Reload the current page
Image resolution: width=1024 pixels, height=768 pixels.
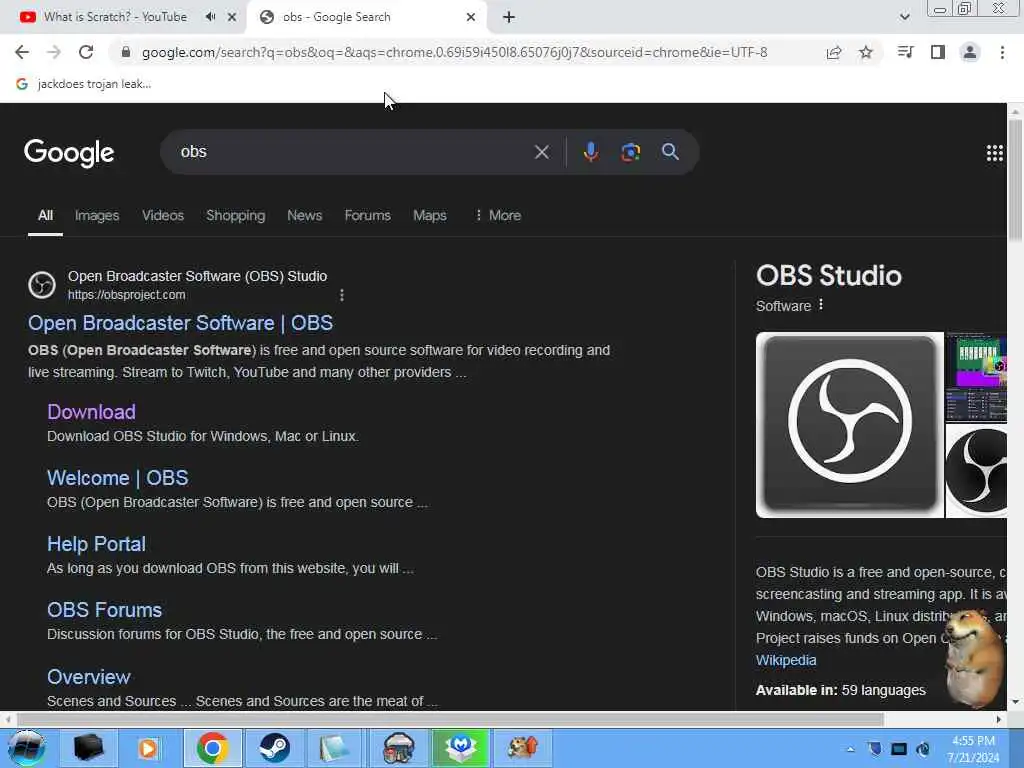pos(86,52)
